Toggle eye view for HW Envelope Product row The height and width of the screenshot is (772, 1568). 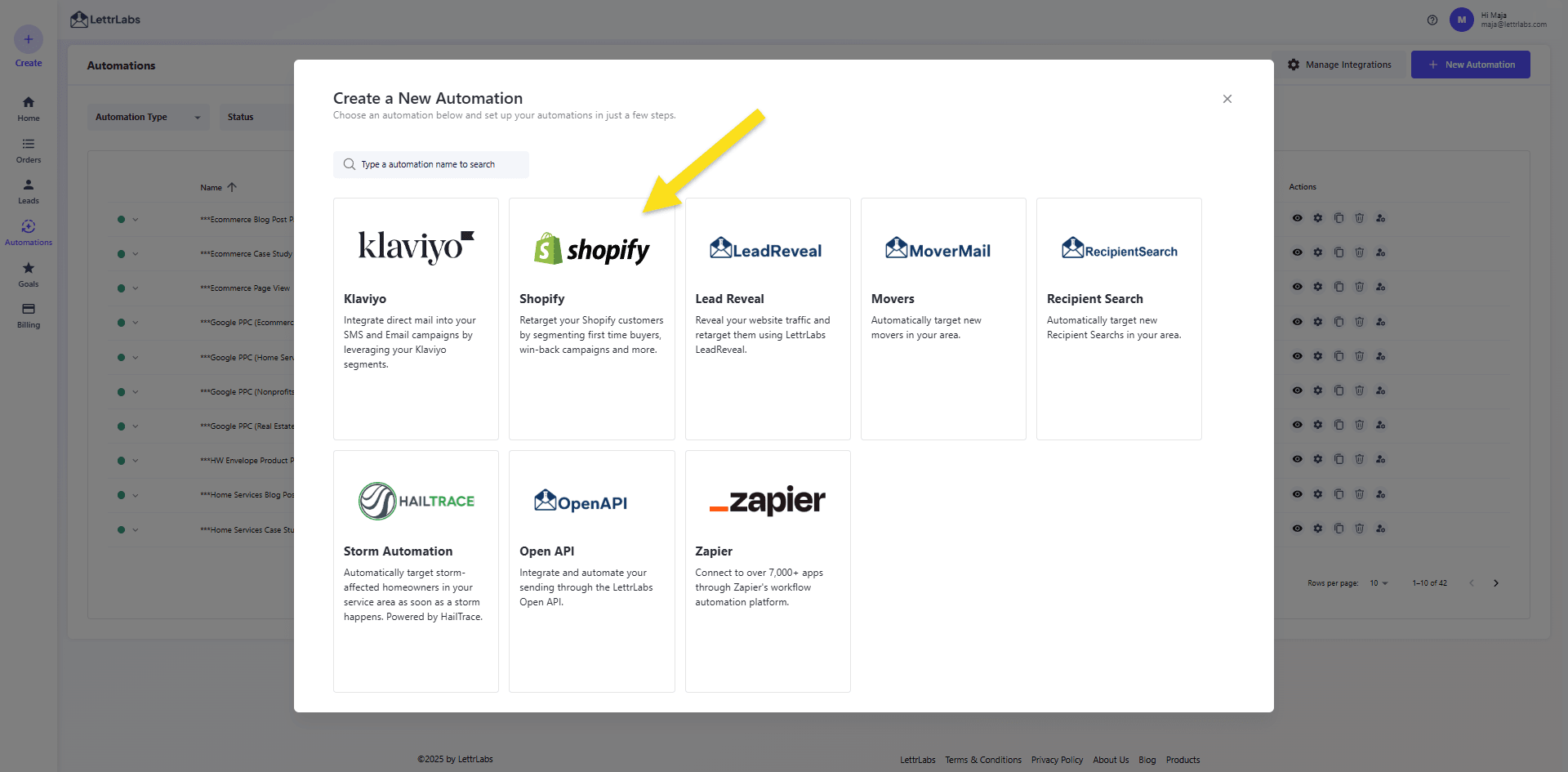[x=1298, y=459]
